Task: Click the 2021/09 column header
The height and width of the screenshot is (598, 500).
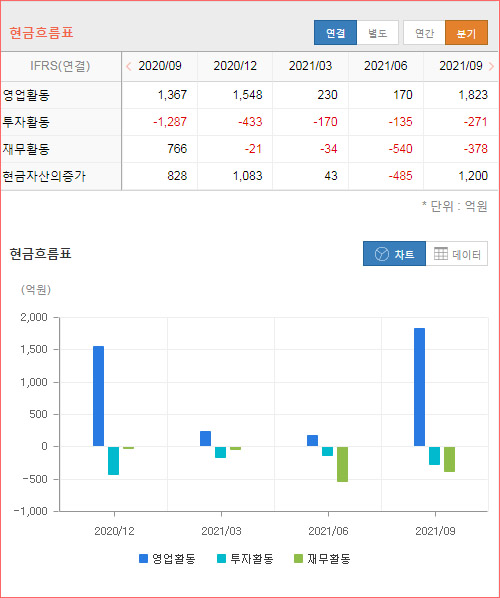Action: pyautogui.click(x=461, y=66)
